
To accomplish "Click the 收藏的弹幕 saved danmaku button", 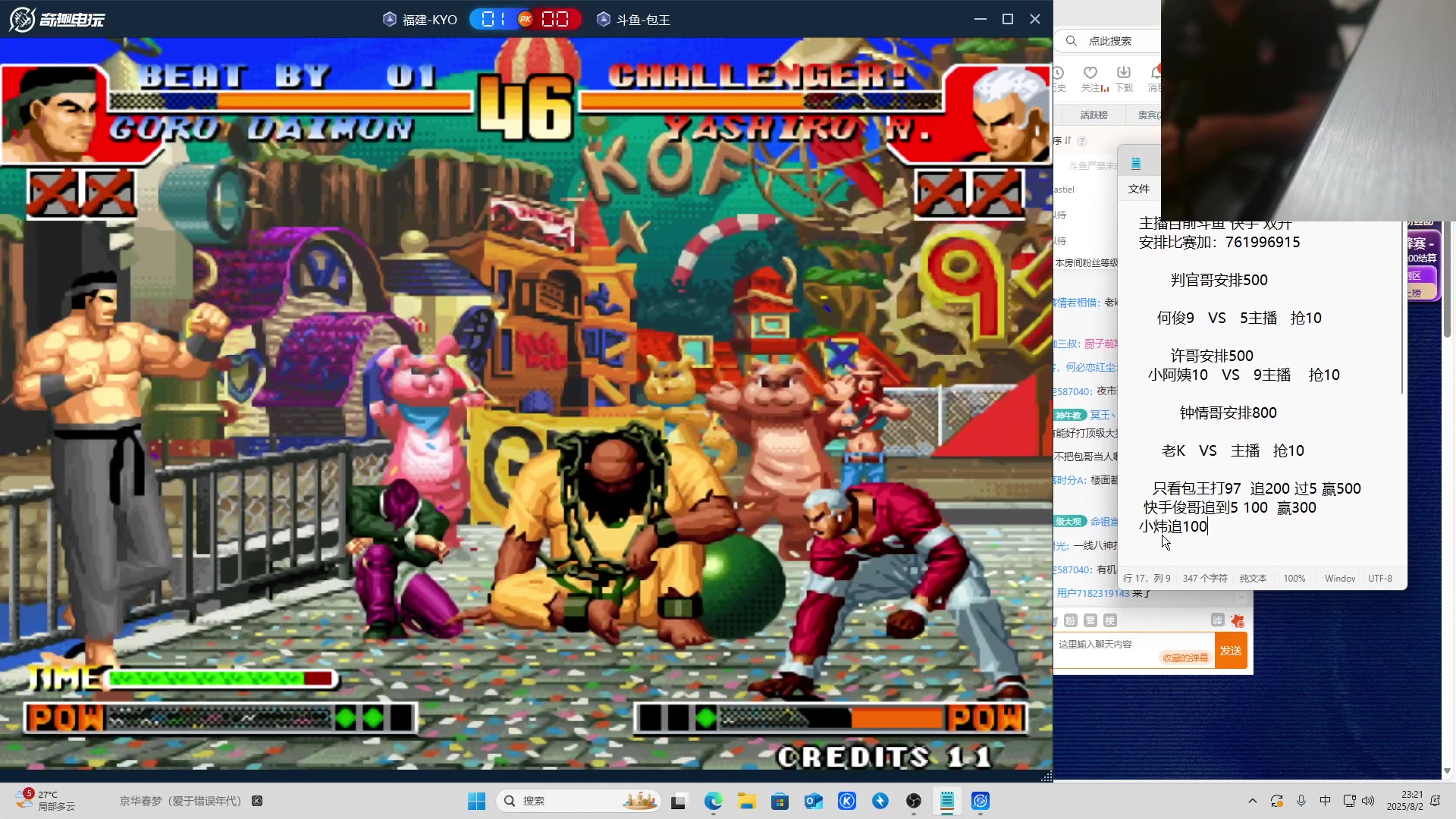I will pyautogui.click(x=1185, y=657).
